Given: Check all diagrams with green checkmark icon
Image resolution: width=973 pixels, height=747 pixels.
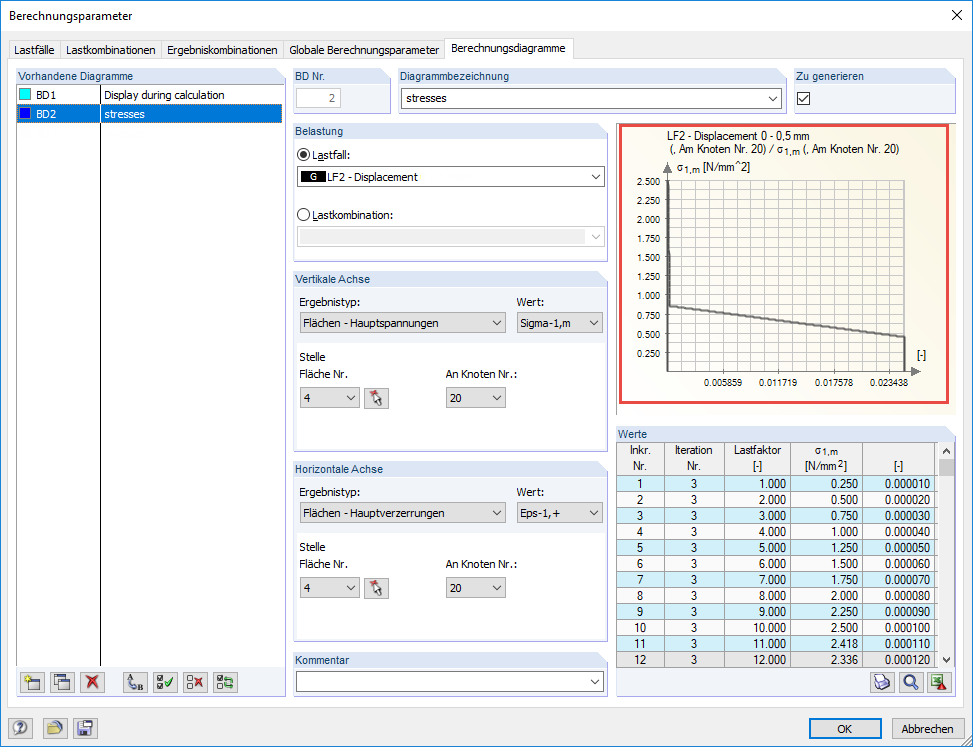Looking at the screenshot, I should point(165,682).
